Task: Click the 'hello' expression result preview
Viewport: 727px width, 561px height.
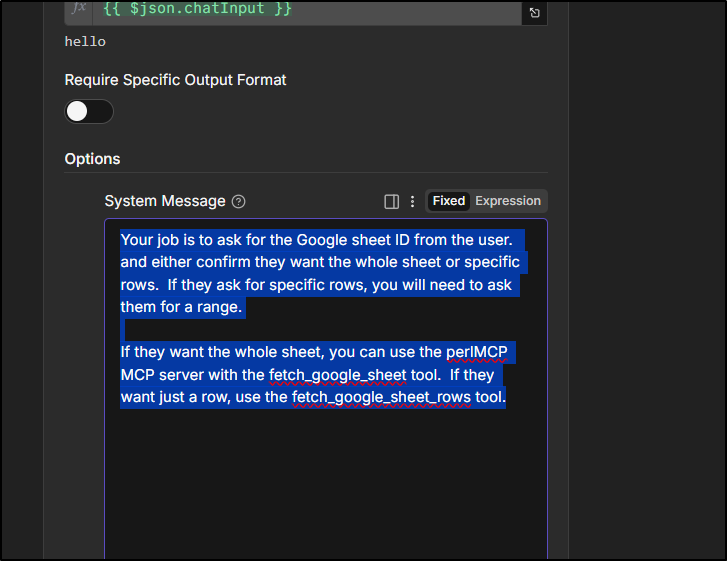Action: point(85,42)
